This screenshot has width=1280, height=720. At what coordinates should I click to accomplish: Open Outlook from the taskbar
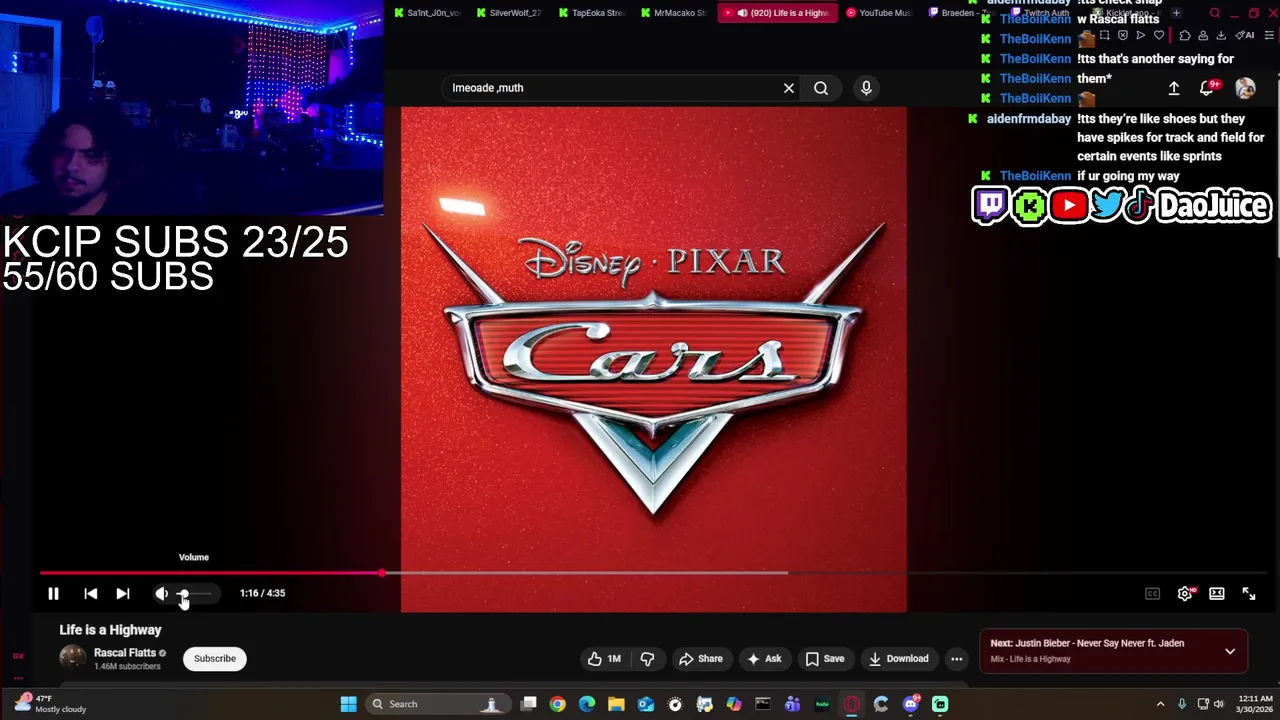[646, 704]
